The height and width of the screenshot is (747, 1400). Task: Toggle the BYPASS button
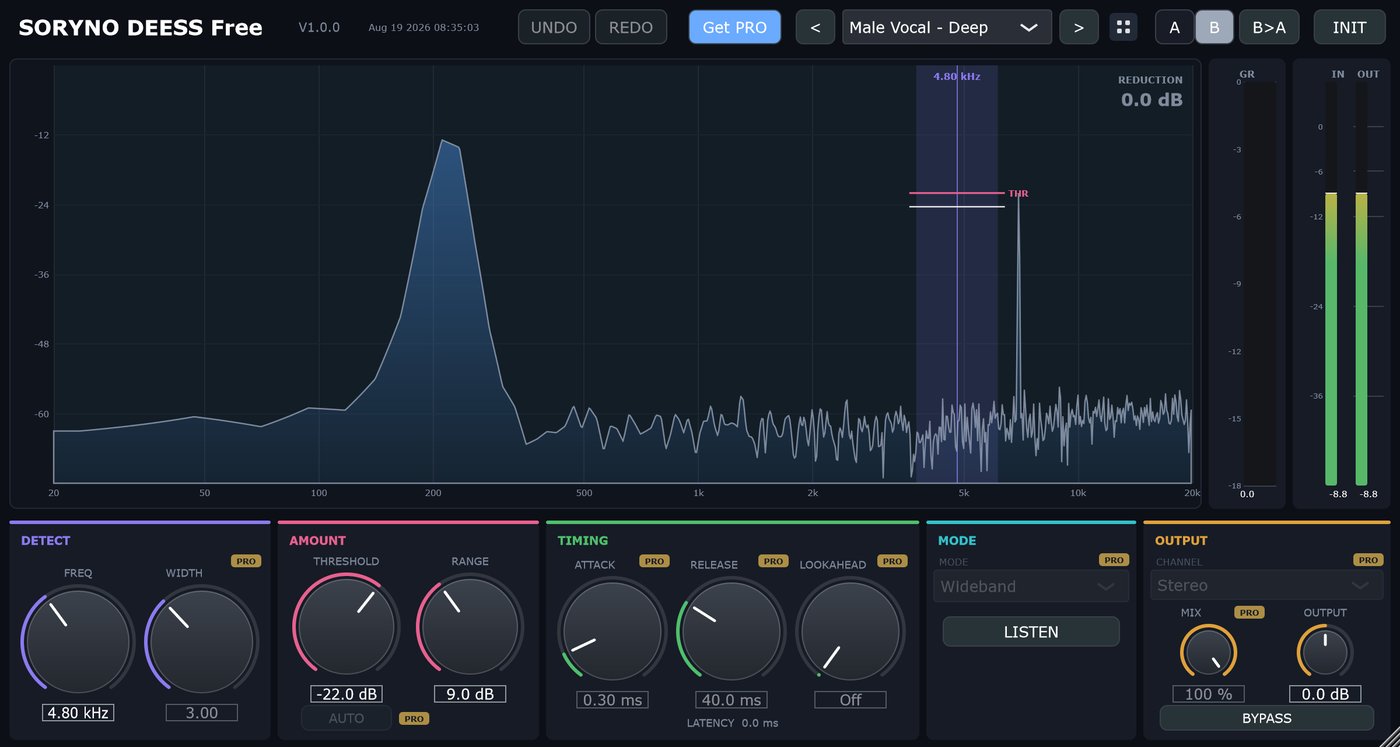(x=1267, y=718)
